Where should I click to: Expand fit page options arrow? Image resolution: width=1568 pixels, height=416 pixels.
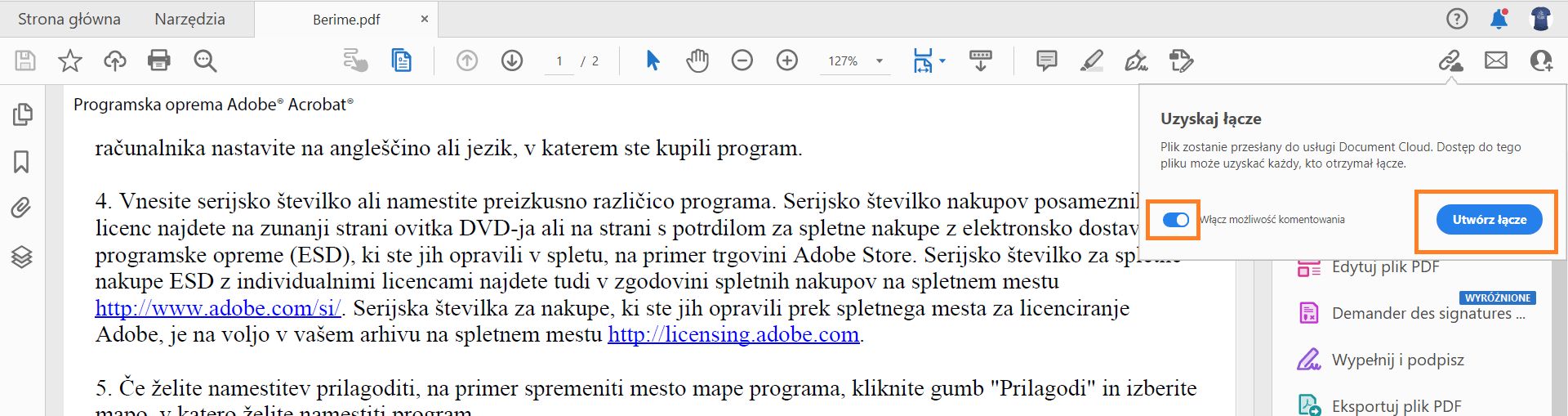point(942,60)
